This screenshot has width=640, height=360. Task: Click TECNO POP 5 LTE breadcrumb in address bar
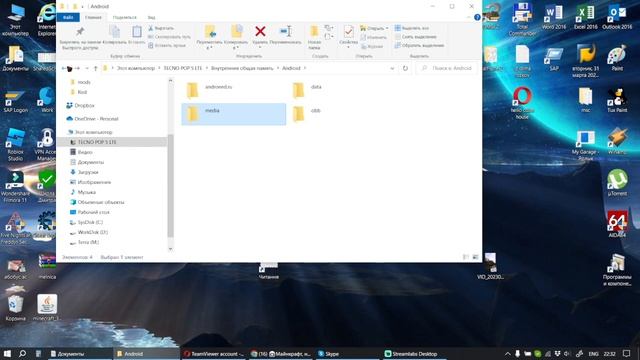pos(183,68)
